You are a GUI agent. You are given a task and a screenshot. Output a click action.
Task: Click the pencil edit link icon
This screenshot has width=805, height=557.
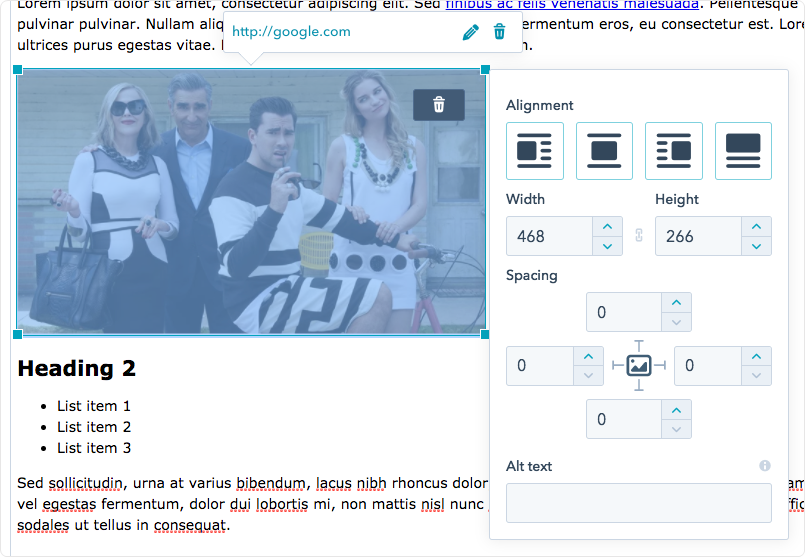pyautogui.click(x=471, y=32)
